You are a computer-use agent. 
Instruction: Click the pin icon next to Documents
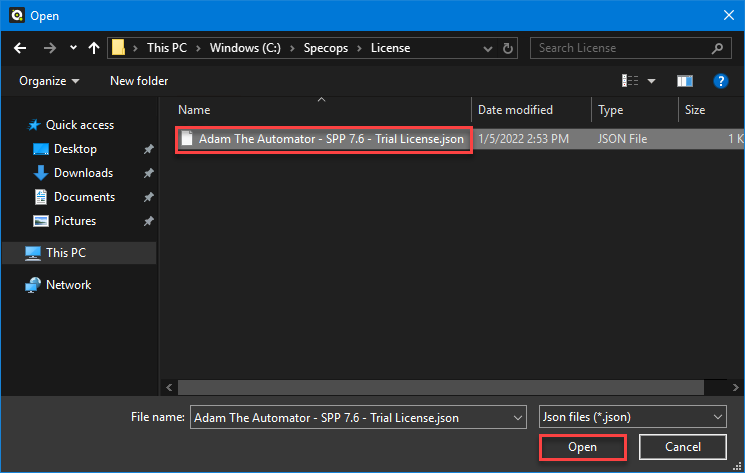point(149,197)
